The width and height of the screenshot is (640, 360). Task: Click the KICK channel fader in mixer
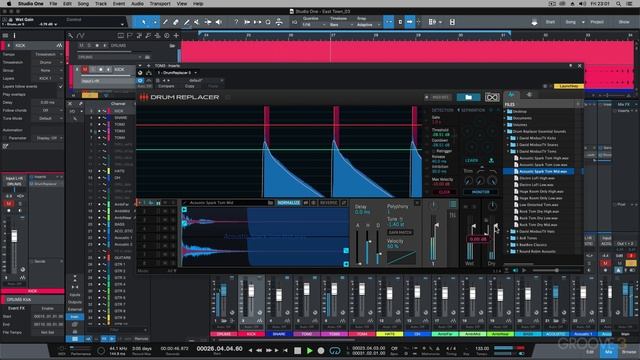coord(251,290)
